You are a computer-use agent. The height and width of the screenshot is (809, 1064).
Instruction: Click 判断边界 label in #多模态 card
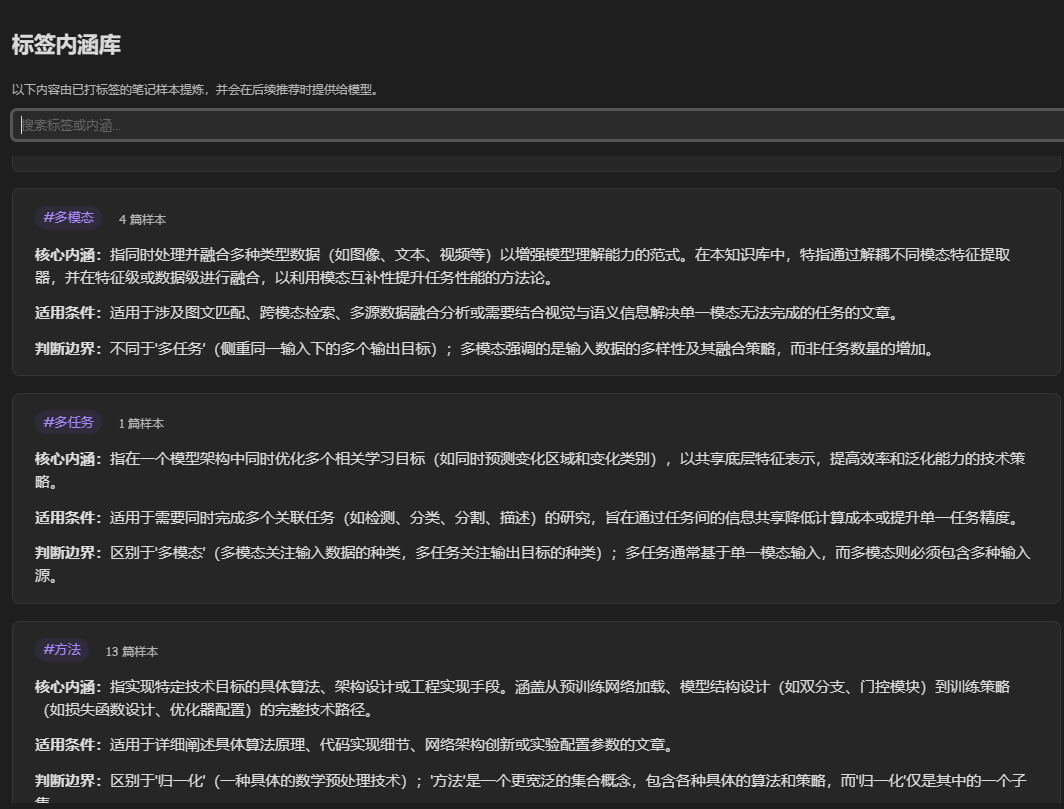(68, 349)
